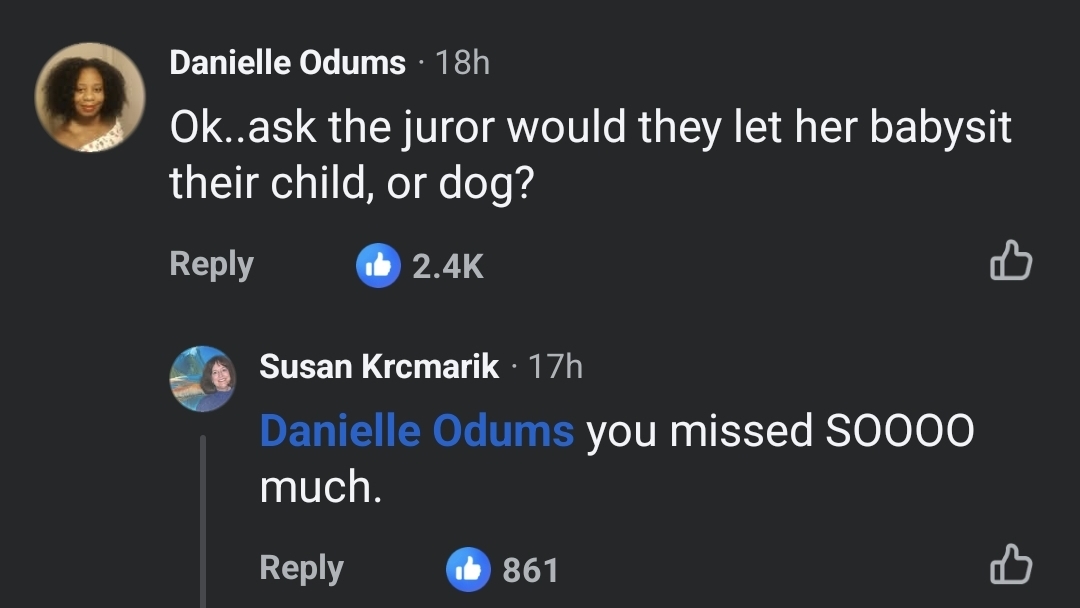Click the 17h timestamp on Susan's reply
Screen dimensions: 1080x608
point(555,366)
